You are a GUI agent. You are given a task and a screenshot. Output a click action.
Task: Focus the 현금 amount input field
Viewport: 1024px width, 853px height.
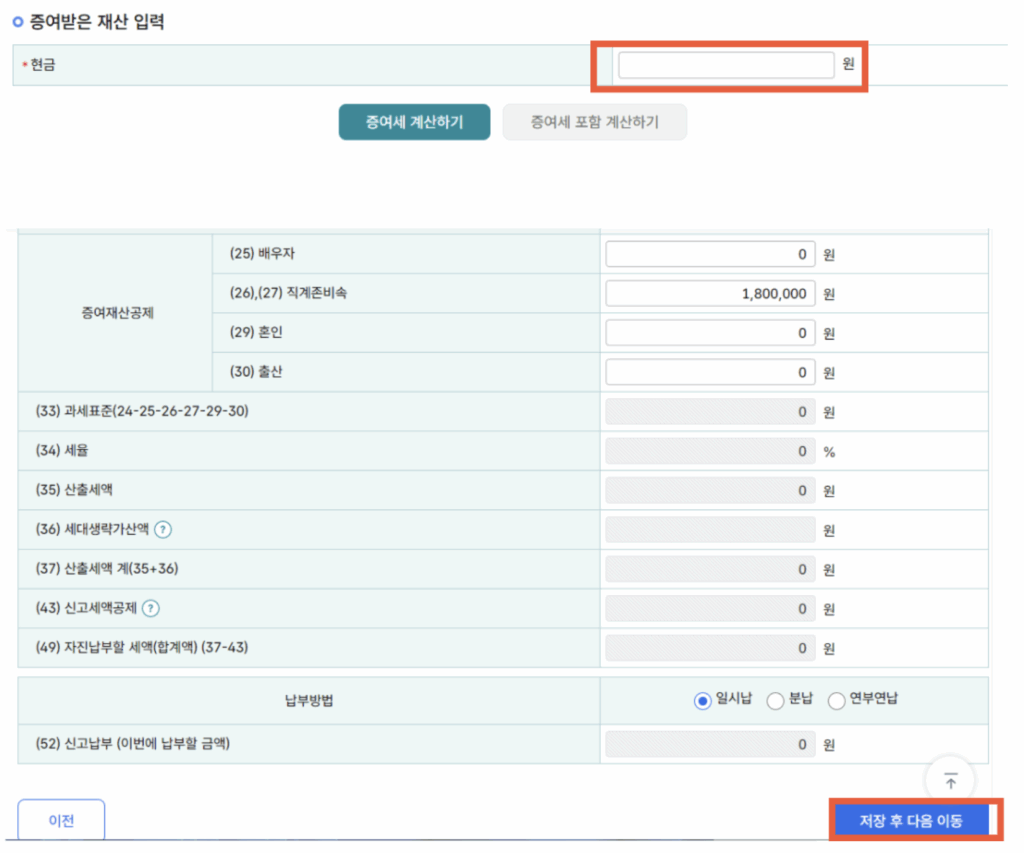[x=725, y=65]
